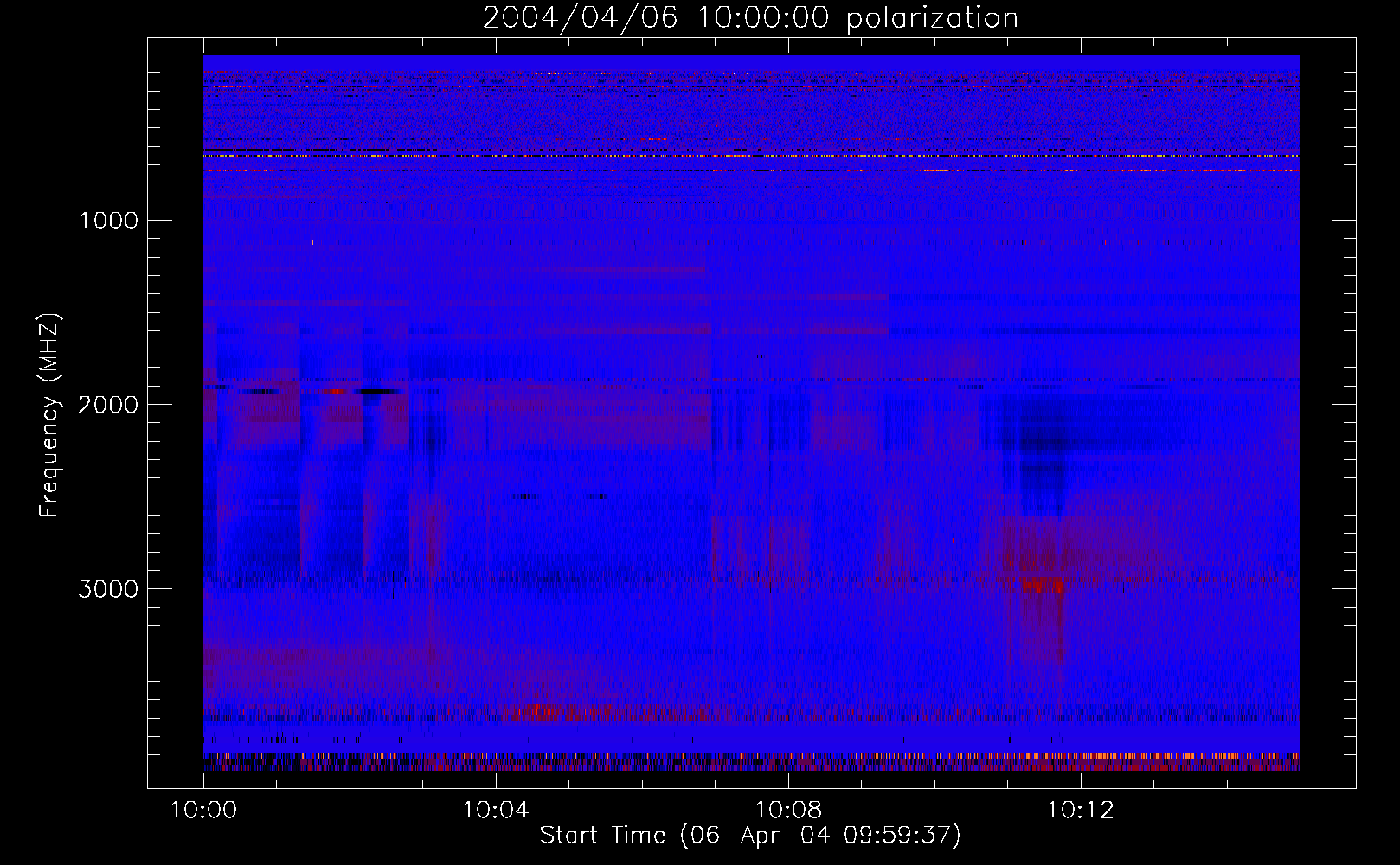Image resolution: width=1400 pixels, height=865 pixels.
Task: Click the 1000 frequency tick label
Action: tap(108, 221)
